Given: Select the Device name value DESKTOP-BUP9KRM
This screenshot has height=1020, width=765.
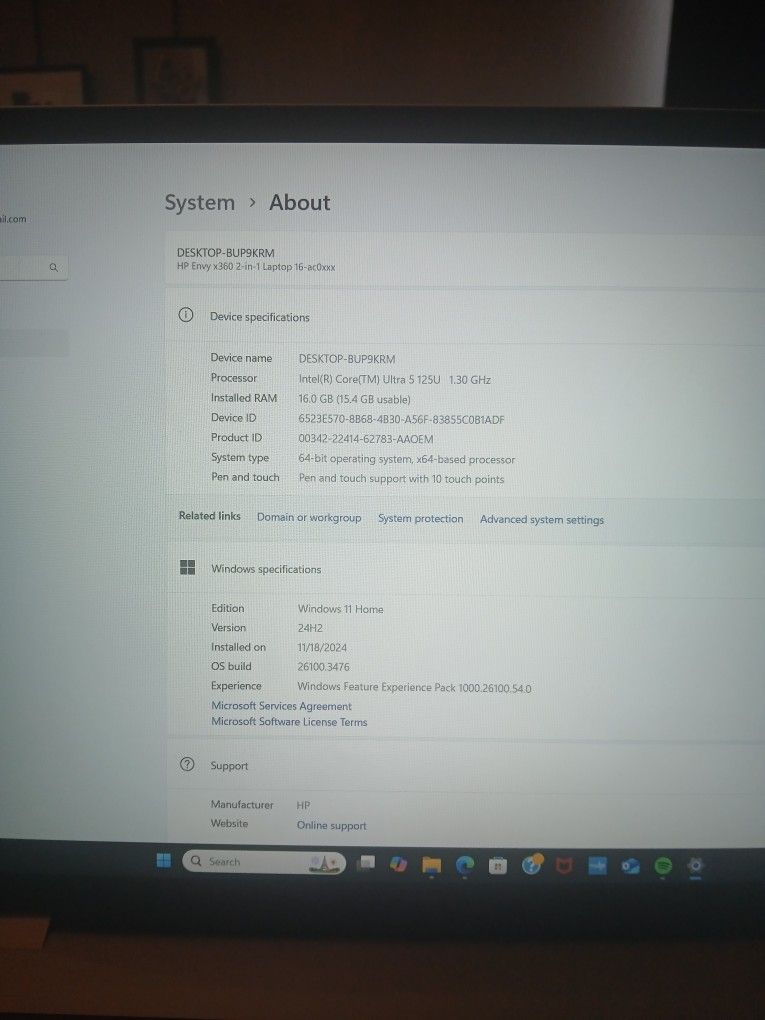Looking at the screenshot, I should coord(347,358).
